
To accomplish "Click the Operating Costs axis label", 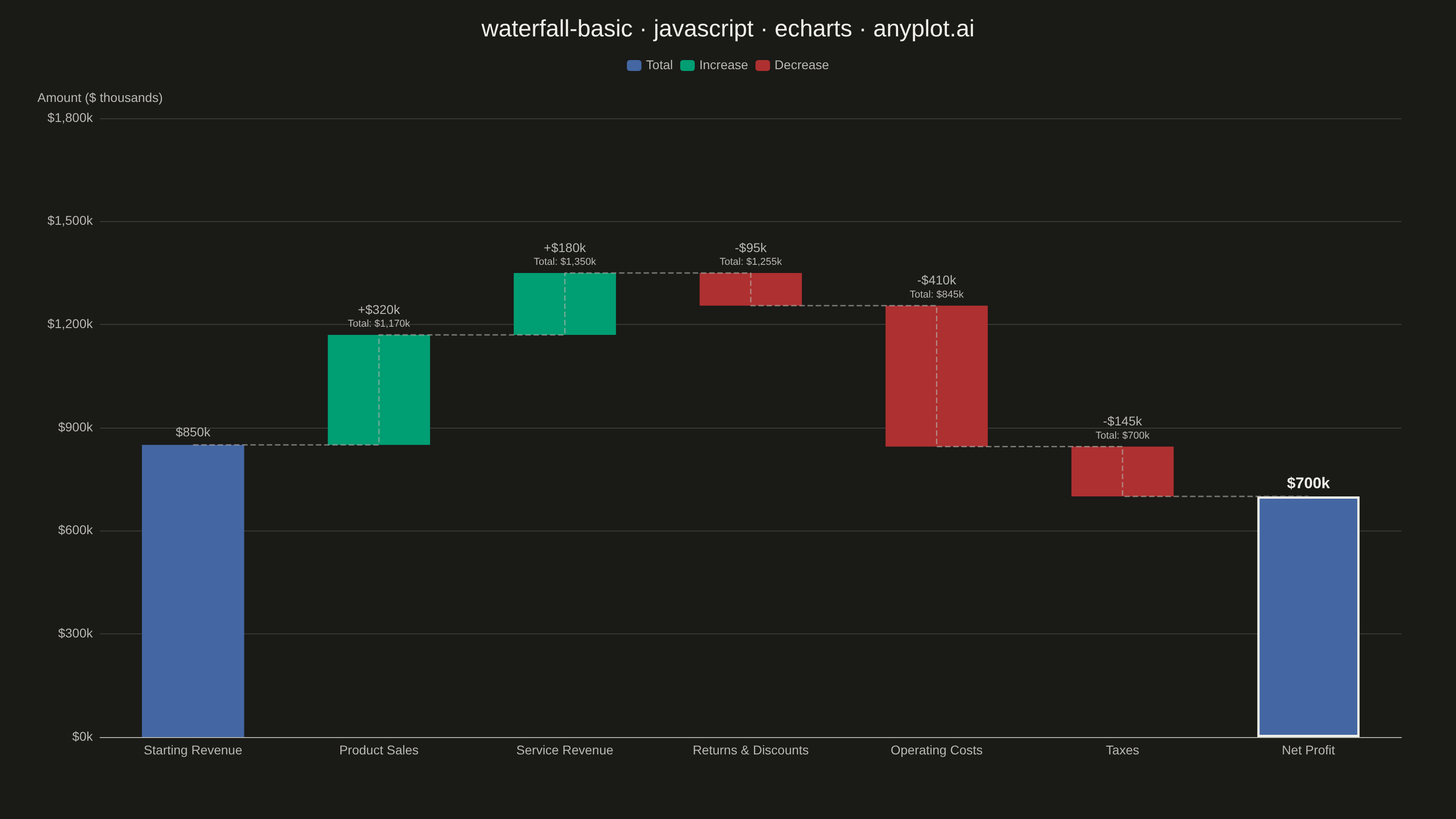I will [936, 751].
